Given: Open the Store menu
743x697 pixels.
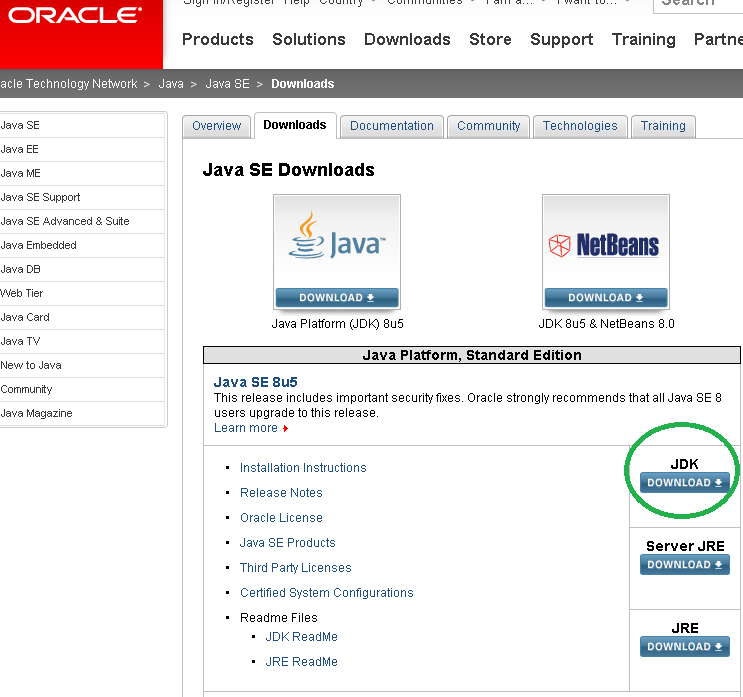Looking at the screenshot, I should 490,39.
